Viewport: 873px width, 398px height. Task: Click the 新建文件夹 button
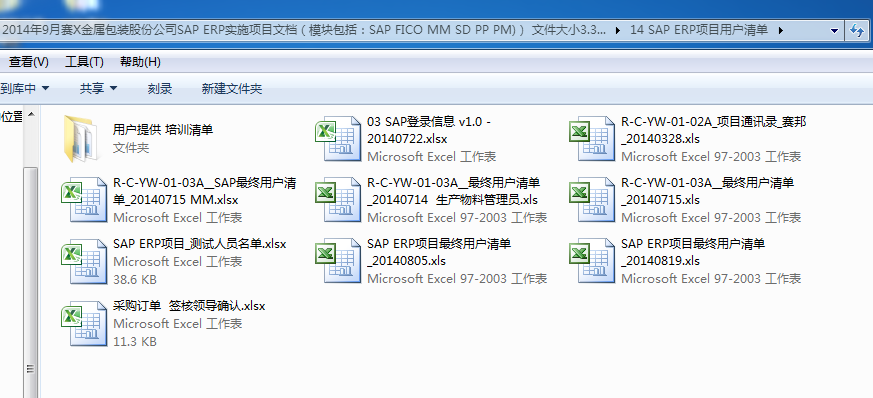tap(232, 88)
